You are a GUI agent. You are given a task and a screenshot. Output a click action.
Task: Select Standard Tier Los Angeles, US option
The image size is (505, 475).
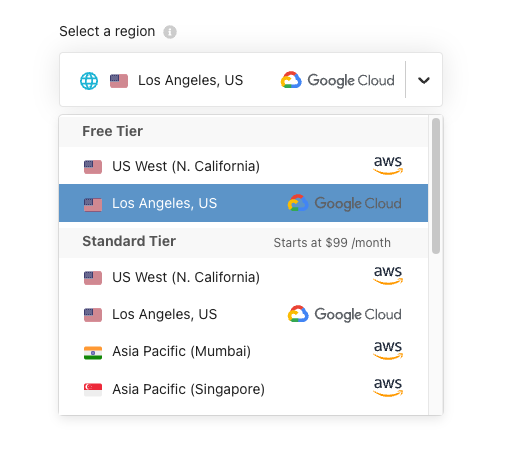[x=243, y=314]
